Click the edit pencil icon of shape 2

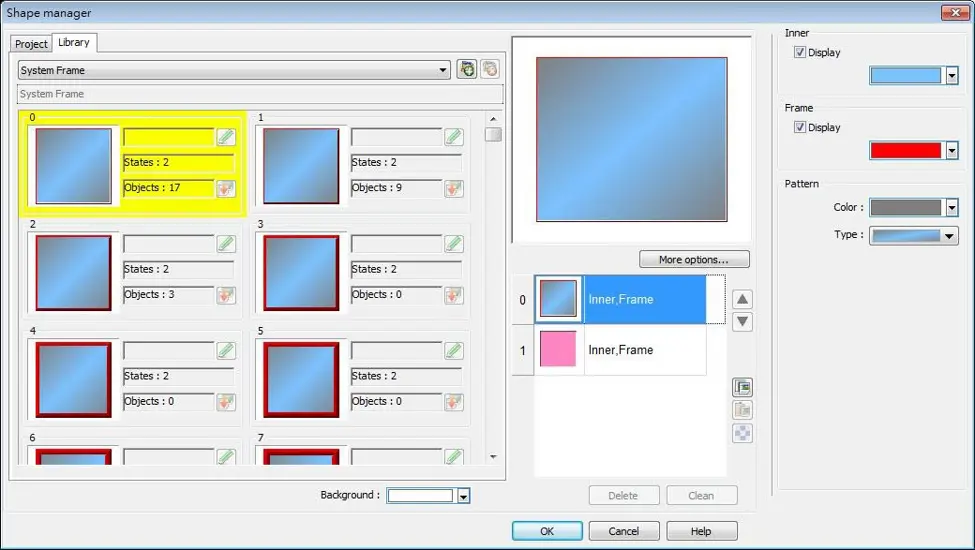click(x=226, y=244)
